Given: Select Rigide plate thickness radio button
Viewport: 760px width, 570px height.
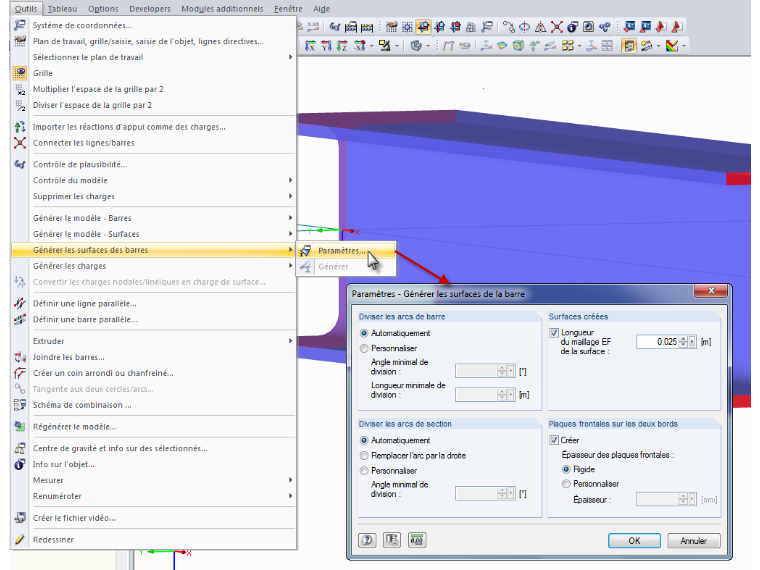Looking at the screenshot, I should tap(566, 469).
